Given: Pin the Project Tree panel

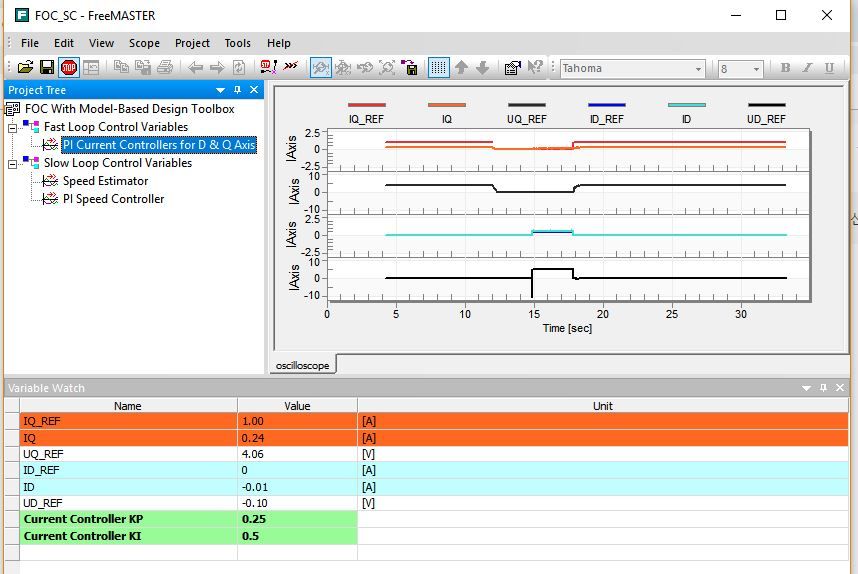Looking at the screenshot, I should 237,90.
